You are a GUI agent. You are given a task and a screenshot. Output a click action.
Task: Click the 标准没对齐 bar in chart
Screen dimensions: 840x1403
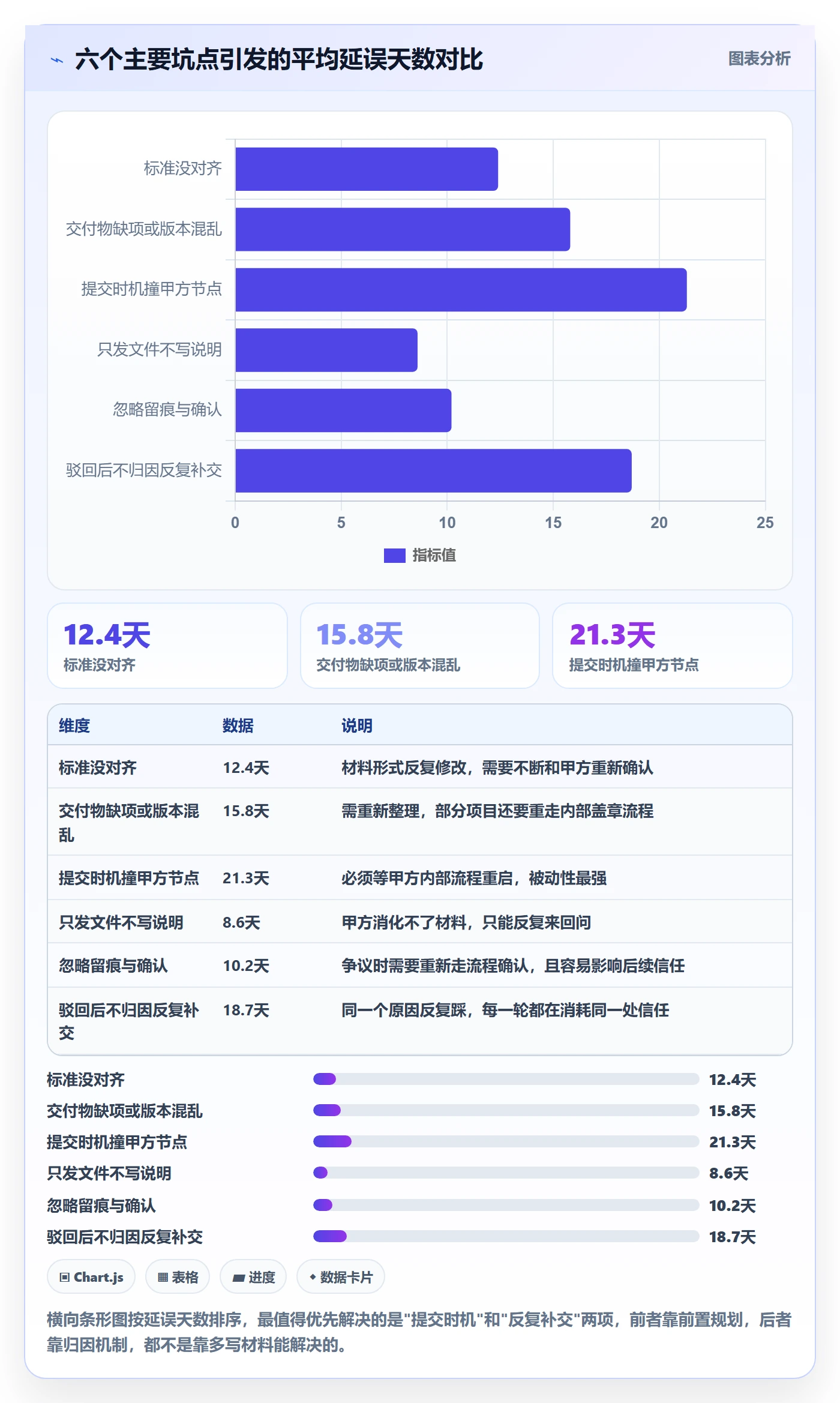tap(367, 169)
